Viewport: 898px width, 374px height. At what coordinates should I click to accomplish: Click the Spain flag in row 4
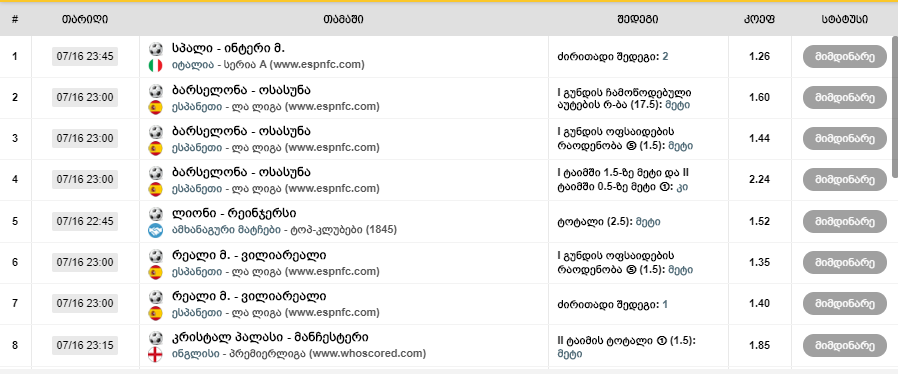(x=155, y=189)
